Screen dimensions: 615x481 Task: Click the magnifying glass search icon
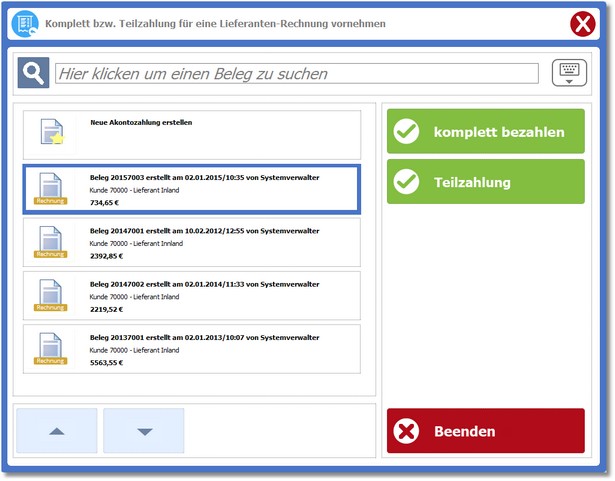33,73
